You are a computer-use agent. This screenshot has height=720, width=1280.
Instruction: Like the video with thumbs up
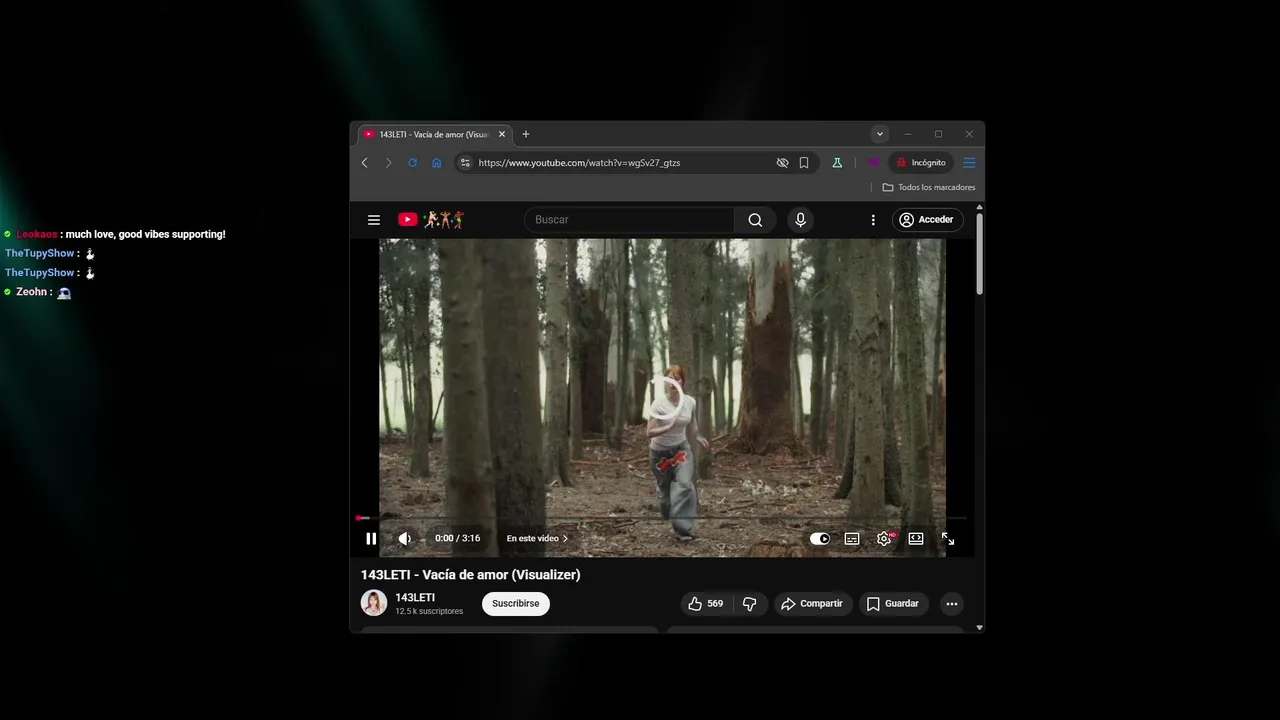(x=705, y=604)
